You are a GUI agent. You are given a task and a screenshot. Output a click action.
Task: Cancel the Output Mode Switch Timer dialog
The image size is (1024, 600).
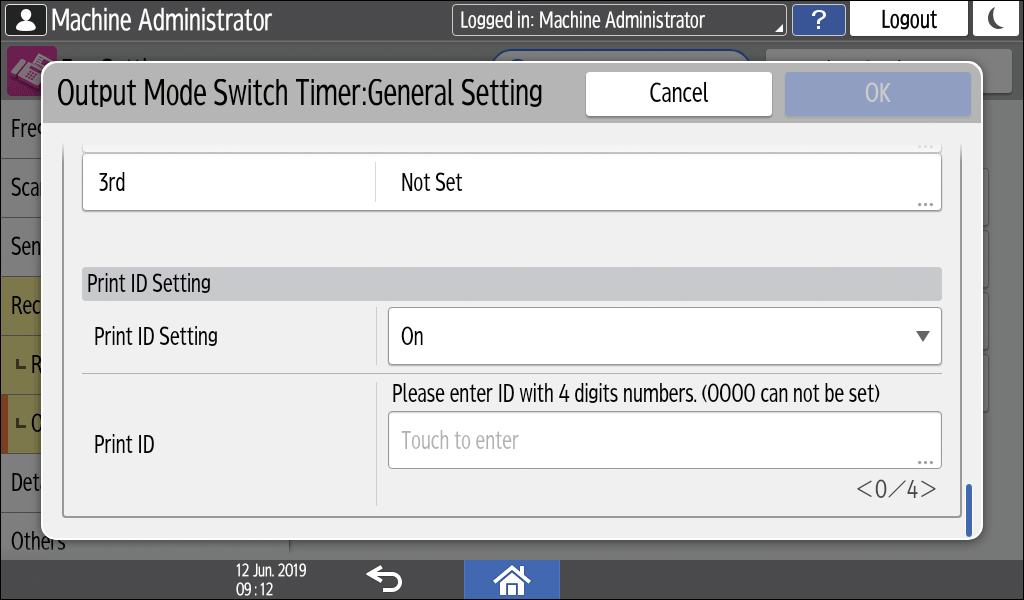[x=678, y=93]
